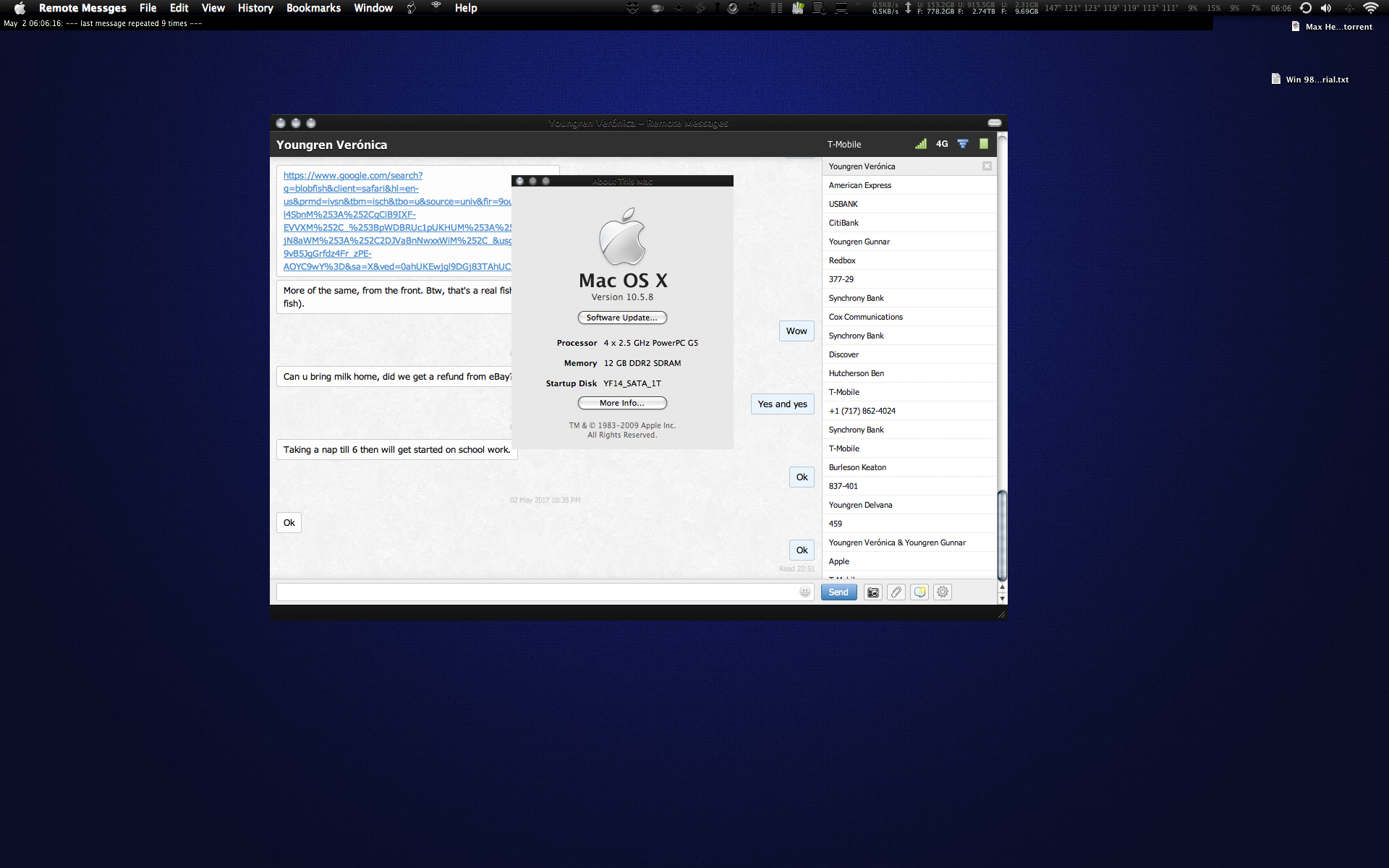Select Youngren Gunnar conversation

click(909, 242)
